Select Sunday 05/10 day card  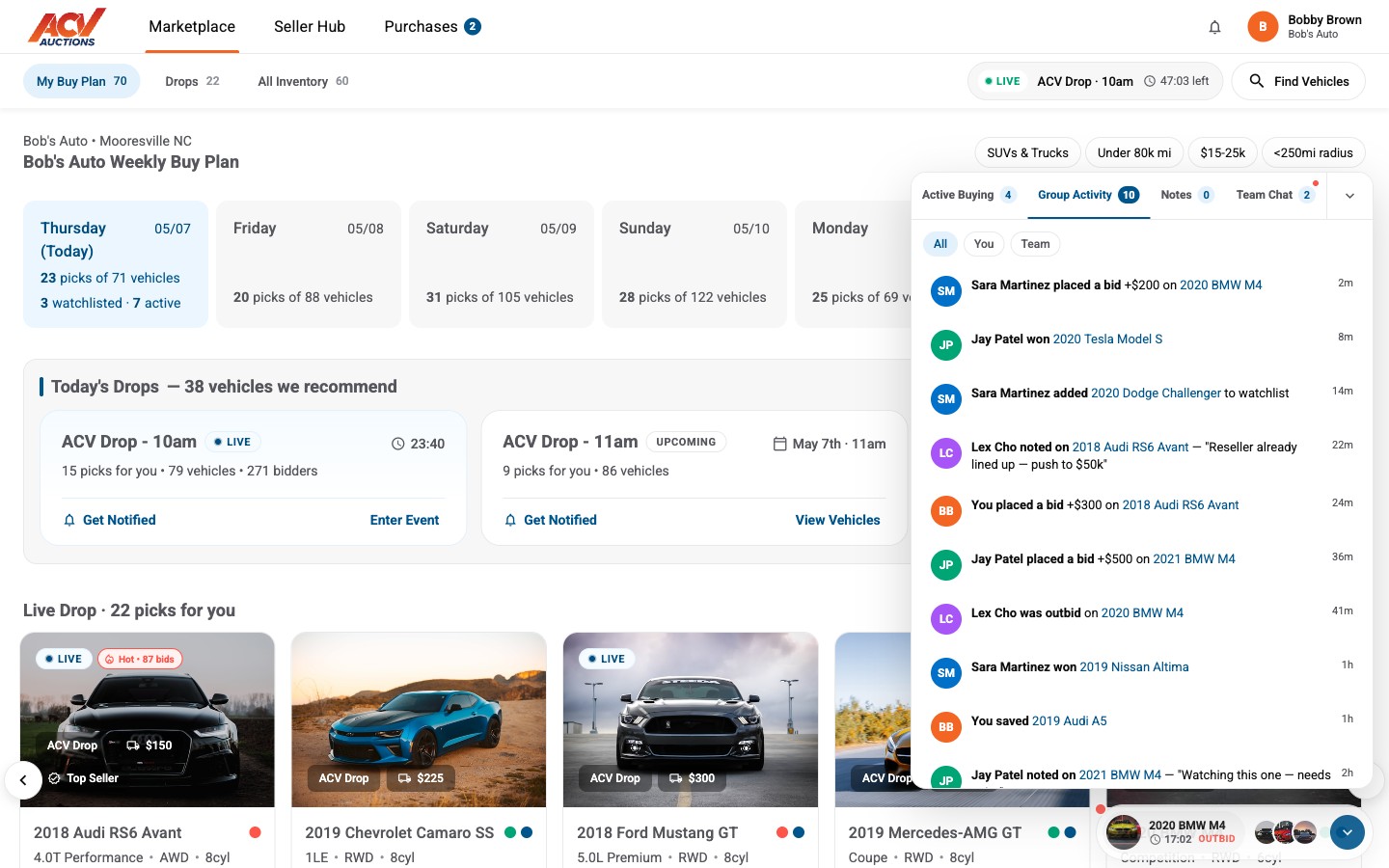tap(694, 264)
